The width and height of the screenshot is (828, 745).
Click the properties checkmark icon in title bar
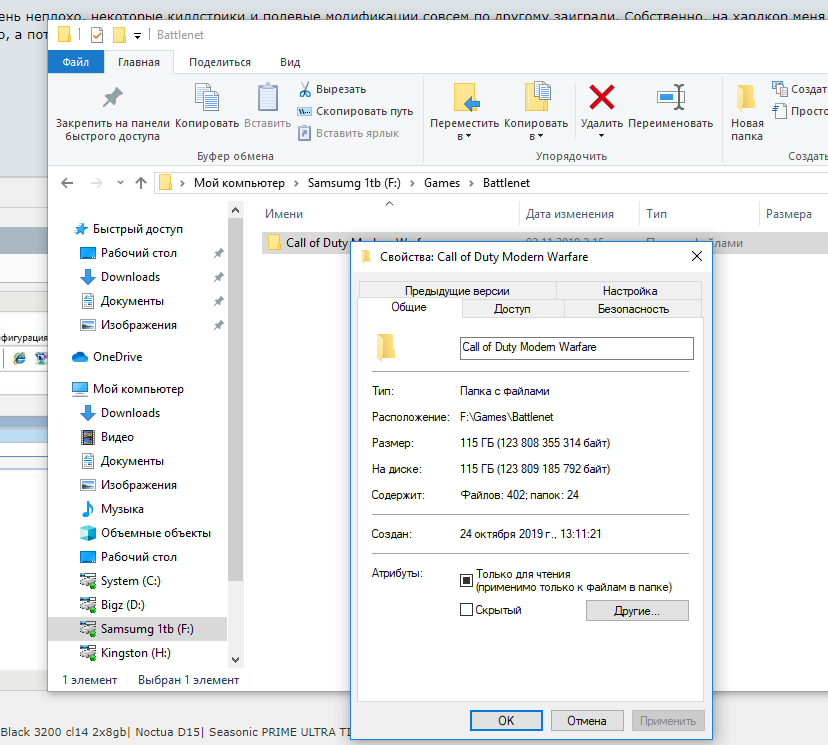click(x=97, y=35)
